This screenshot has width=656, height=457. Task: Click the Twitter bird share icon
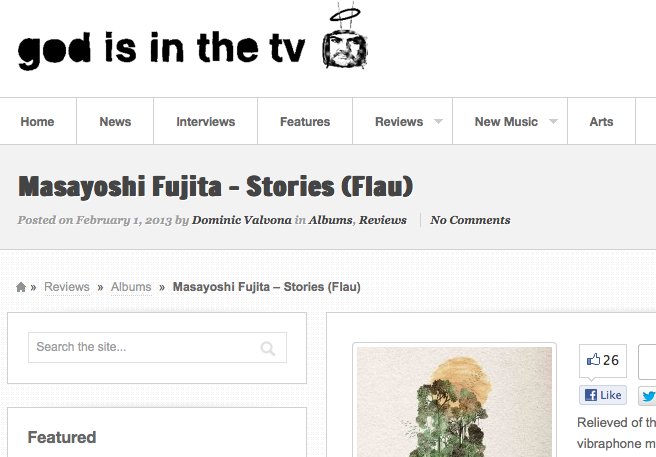(649, 395)
